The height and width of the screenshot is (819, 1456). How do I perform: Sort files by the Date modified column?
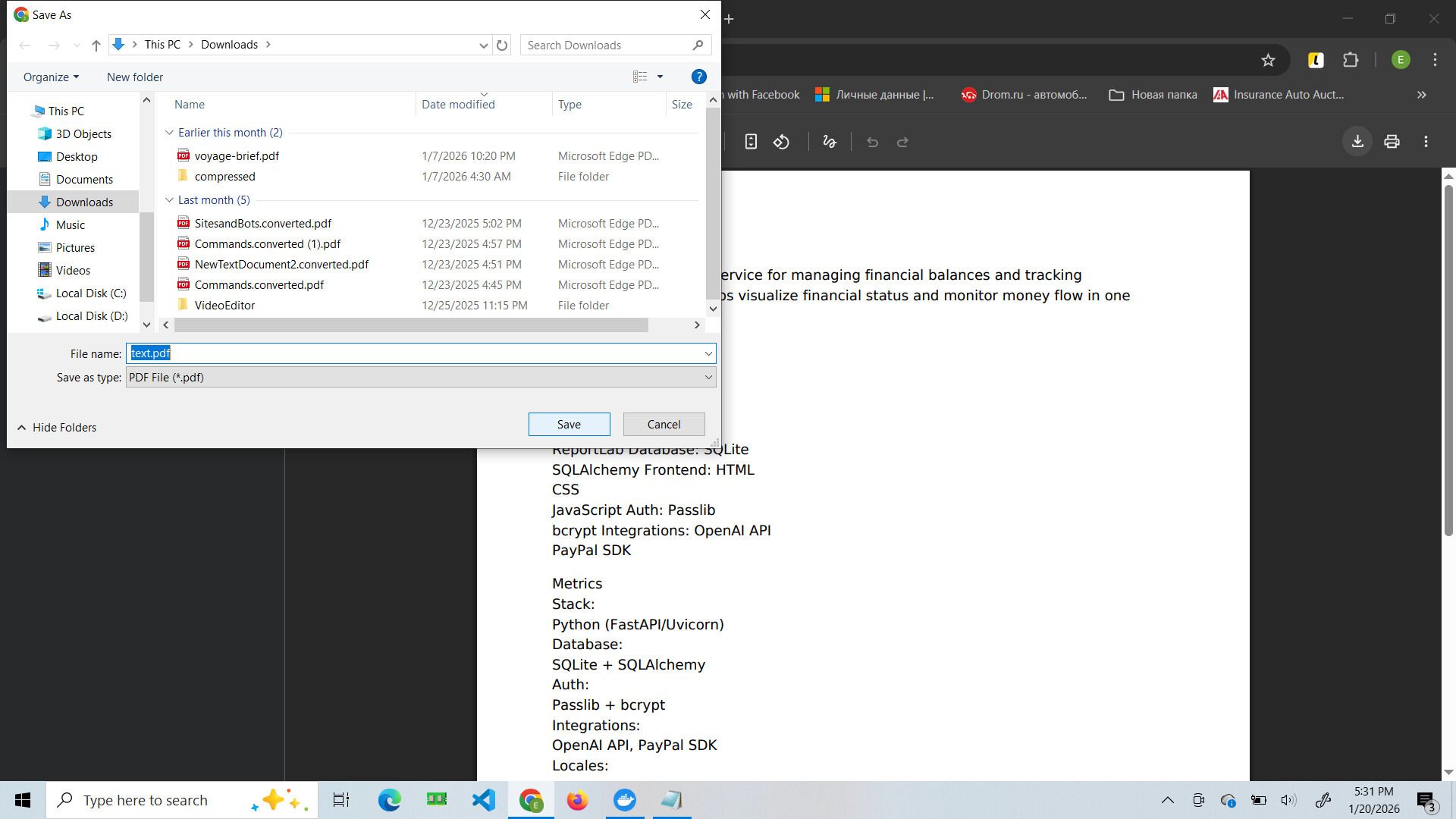point(458,104)
